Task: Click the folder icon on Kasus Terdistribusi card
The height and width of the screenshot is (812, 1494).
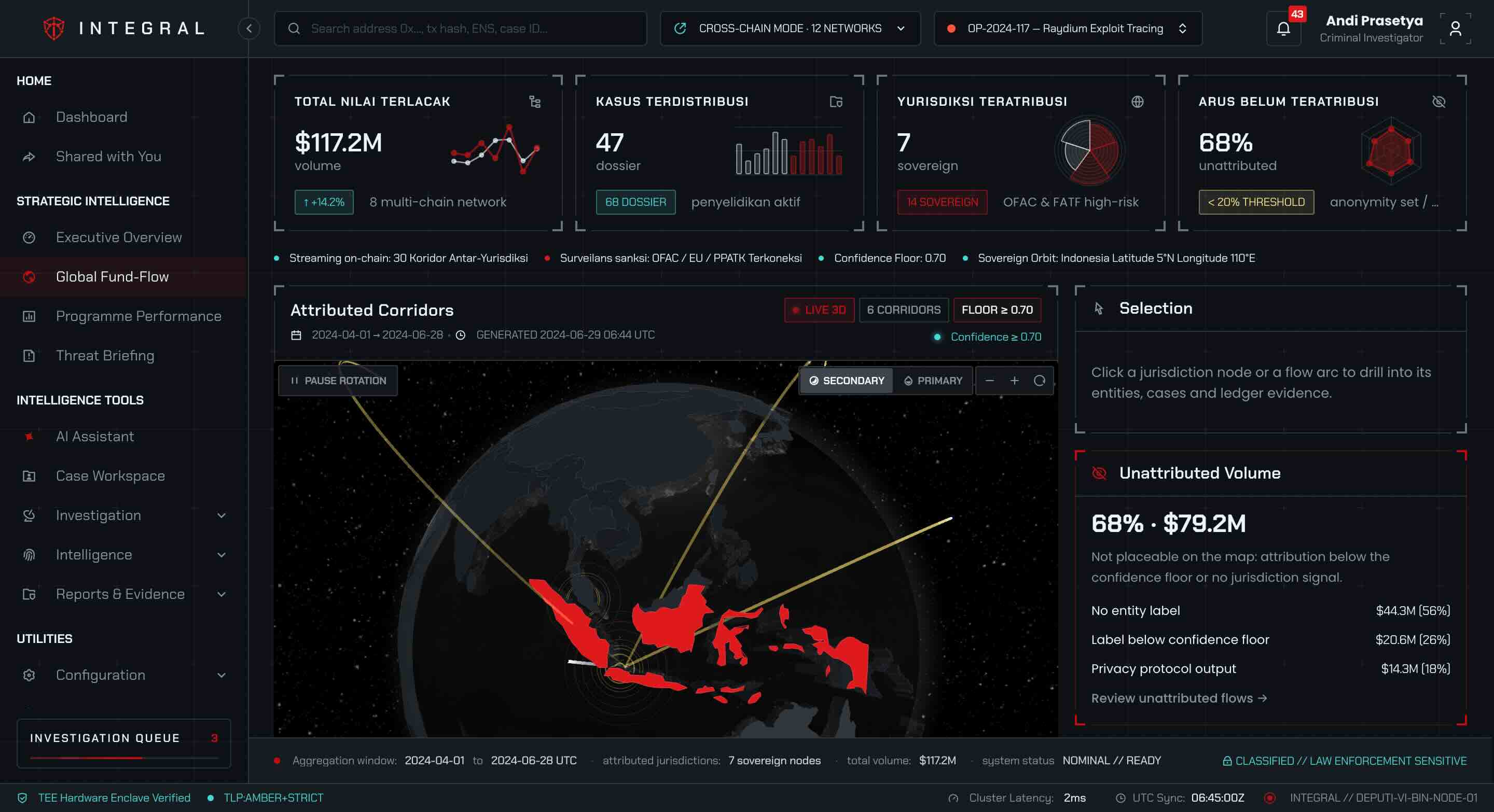Action: 836,102
